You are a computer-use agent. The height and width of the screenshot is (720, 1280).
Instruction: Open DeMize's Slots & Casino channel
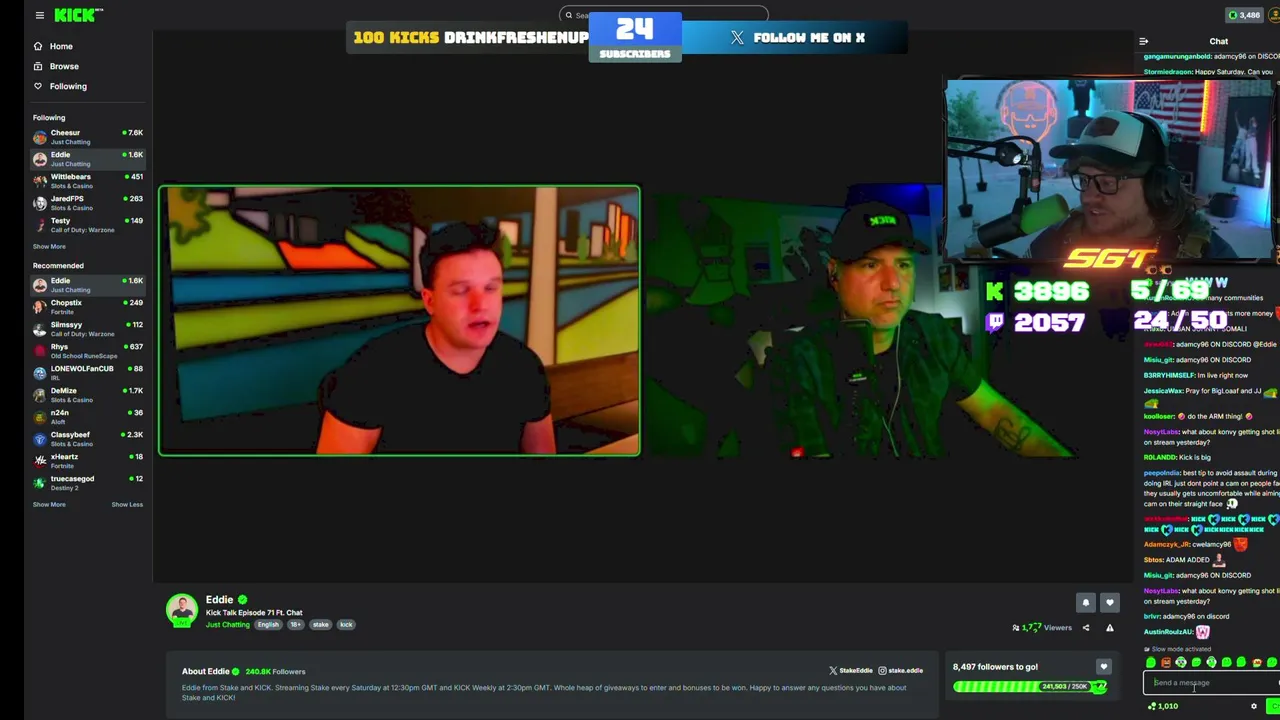click(88, 395)
